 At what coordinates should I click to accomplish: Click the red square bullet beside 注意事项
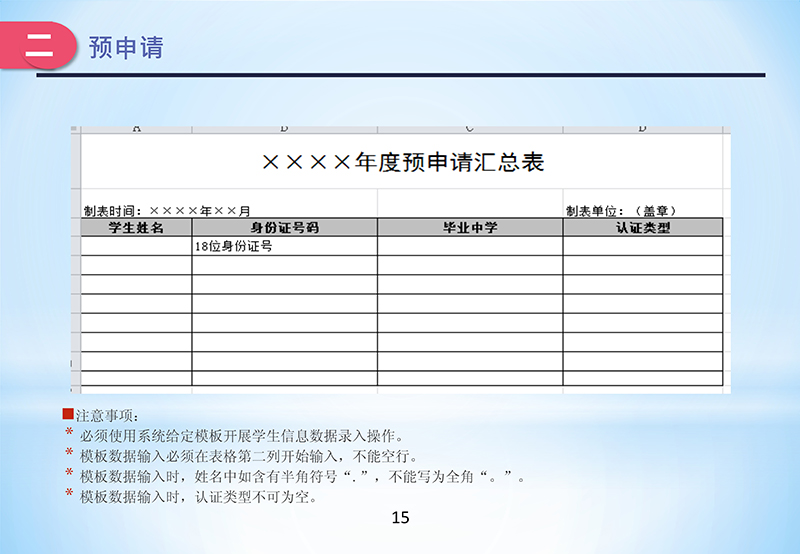point(68,414)
